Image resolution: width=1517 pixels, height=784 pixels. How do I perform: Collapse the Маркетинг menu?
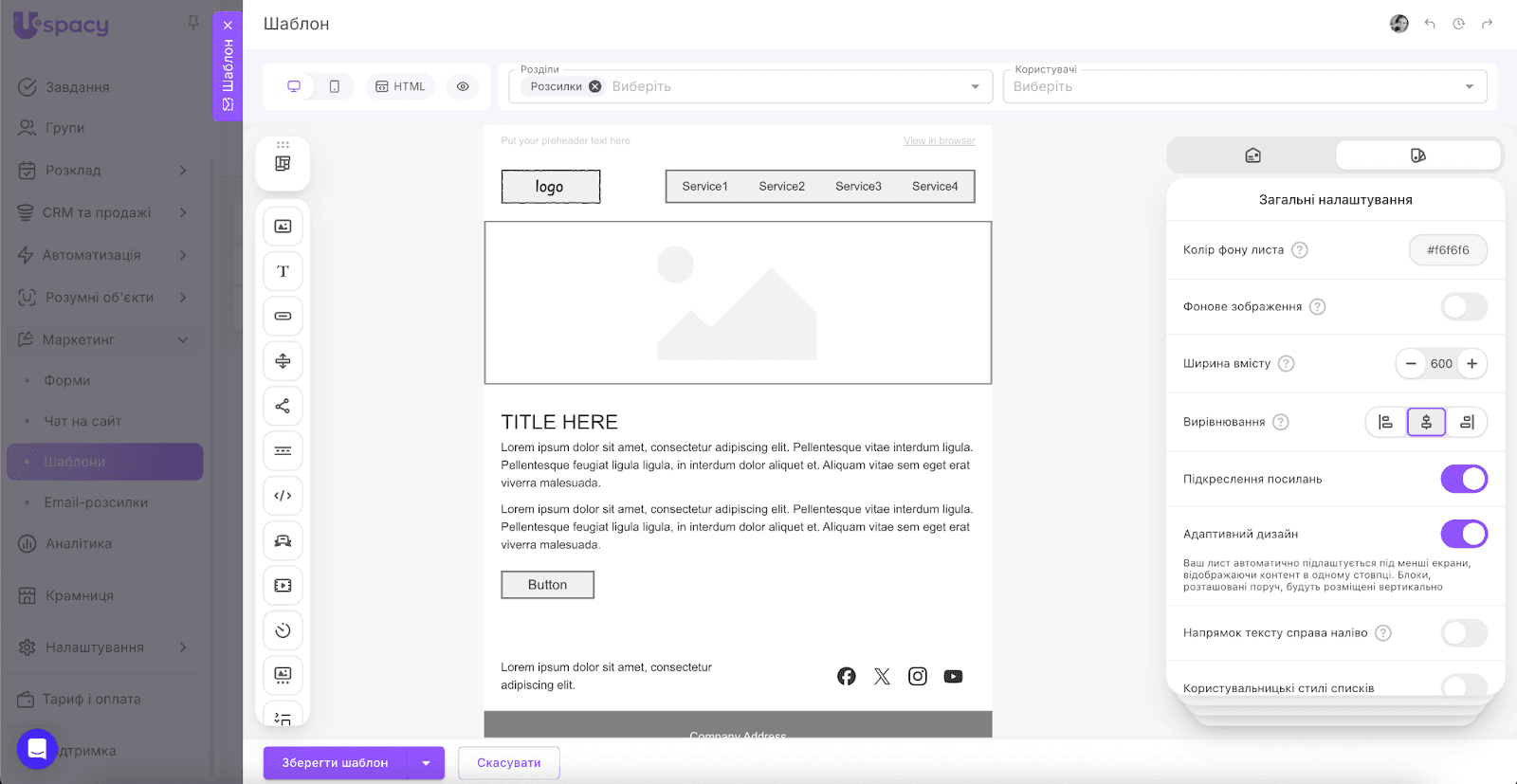pyautogui.click(x=183, y=339)
